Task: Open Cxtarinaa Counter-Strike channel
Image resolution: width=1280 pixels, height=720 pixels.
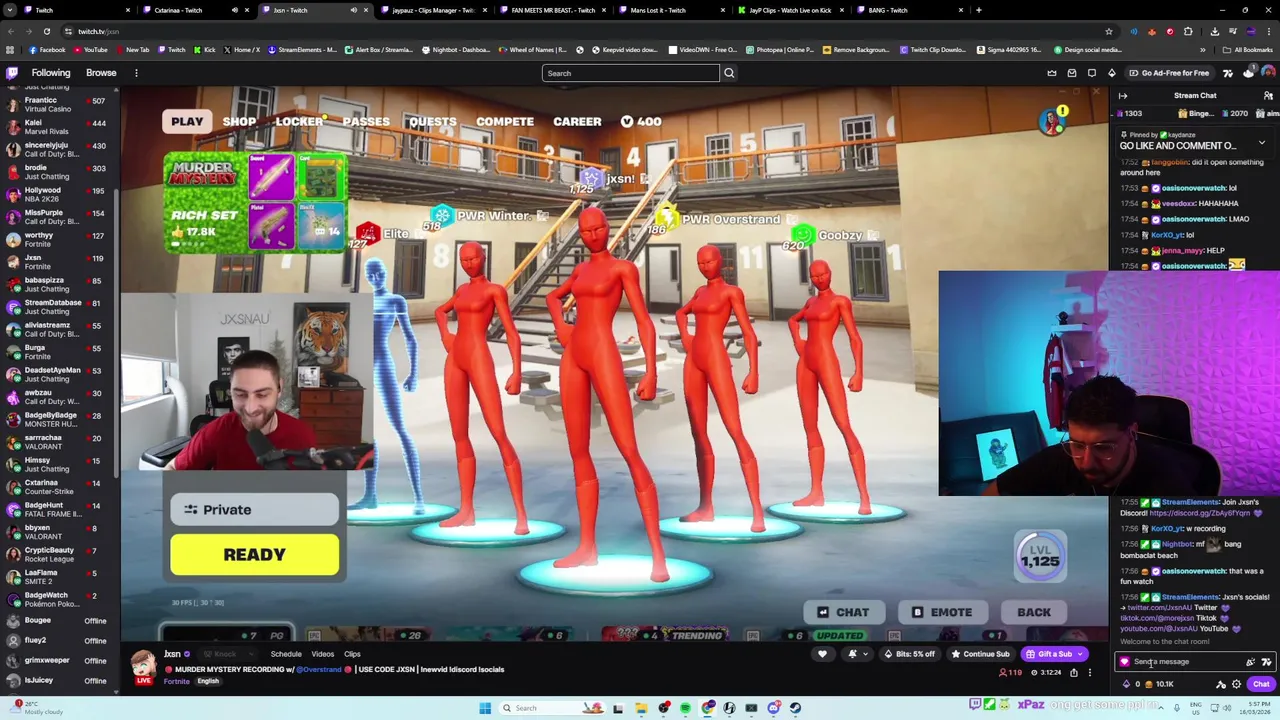Action: [58, 487]
